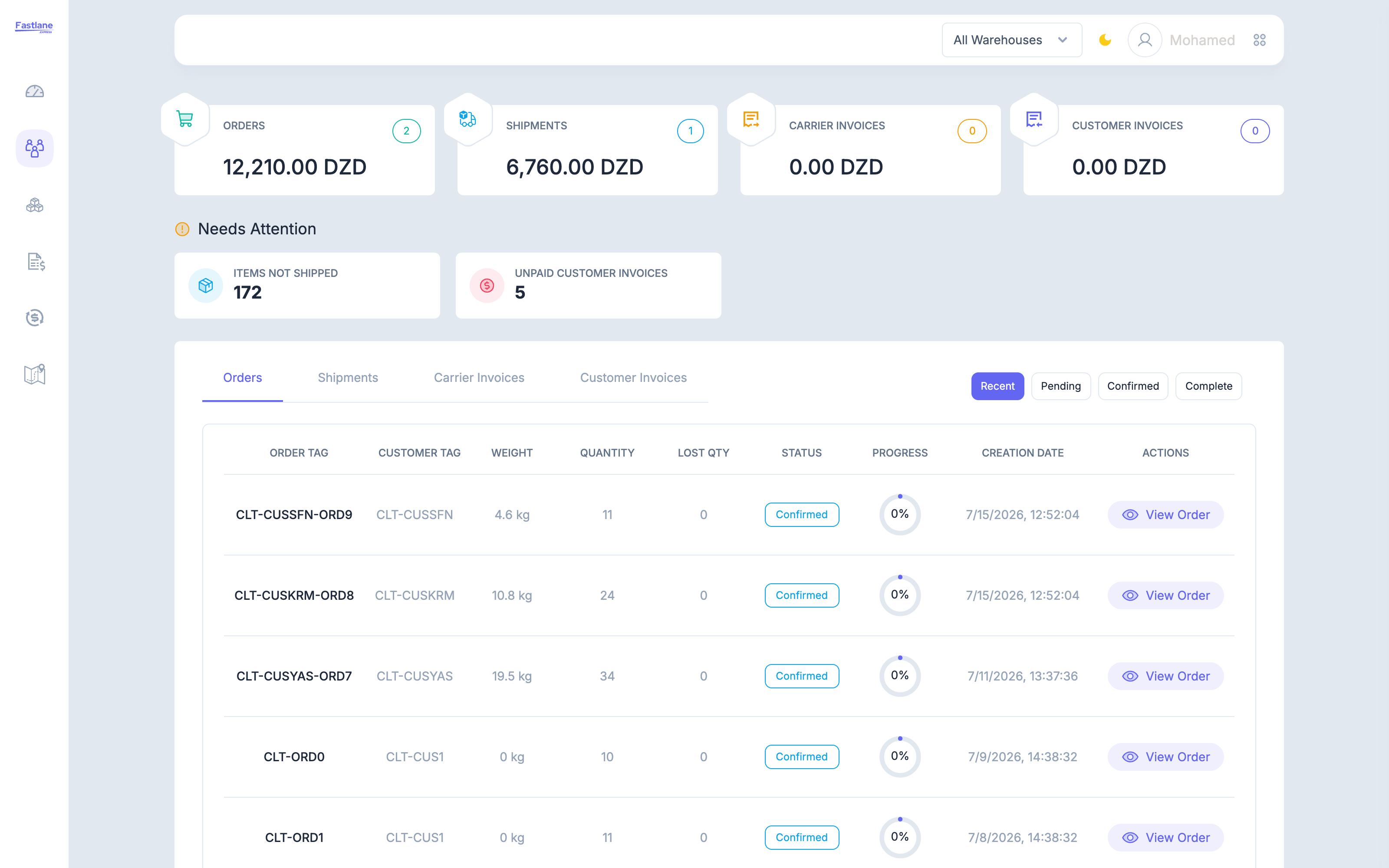
Task: Click the Items Not Shipped box icon
Action: pos(205,285)
